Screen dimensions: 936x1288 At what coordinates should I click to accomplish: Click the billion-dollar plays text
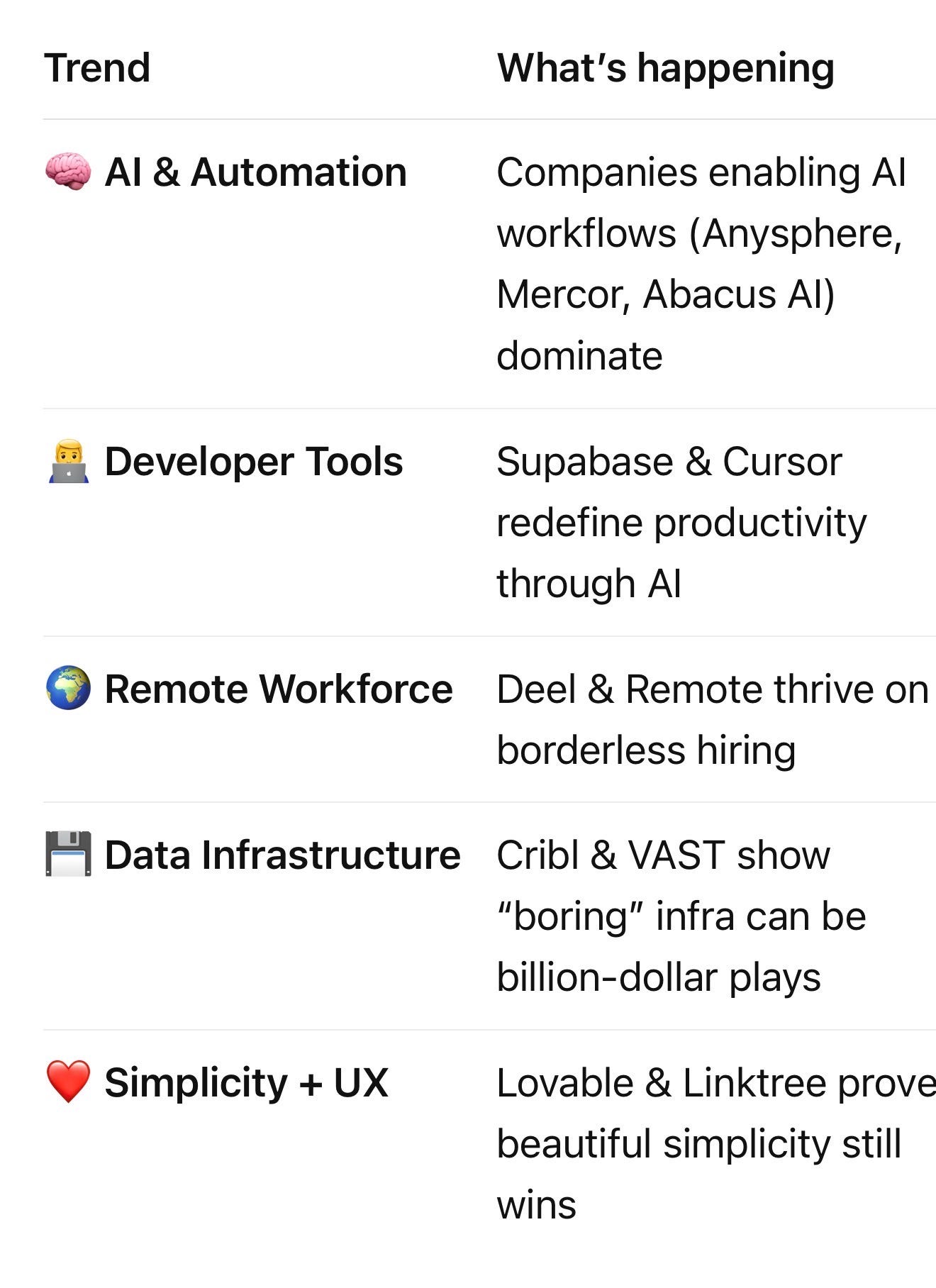tap(659, 977)
